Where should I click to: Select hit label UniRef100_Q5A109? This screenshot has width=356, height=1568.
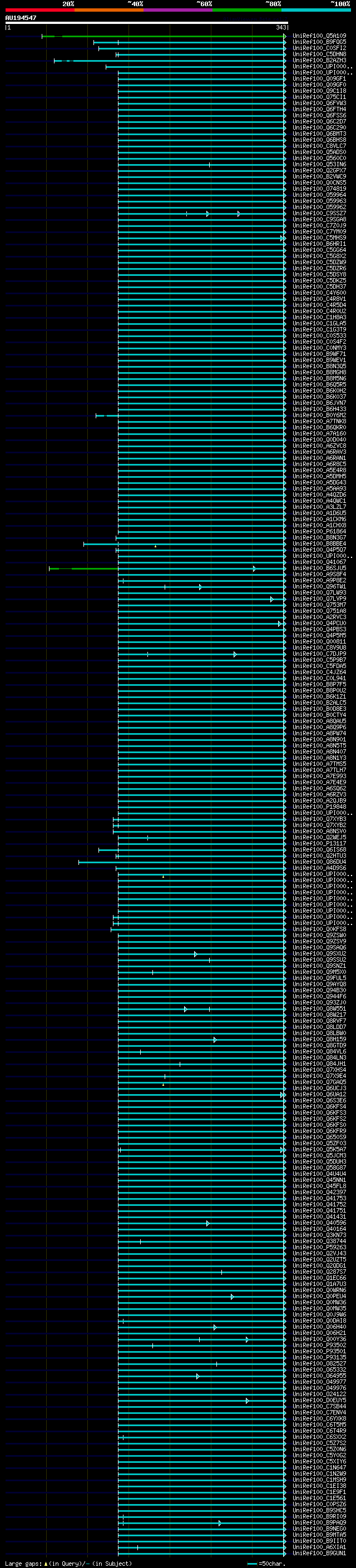point(319,36)
